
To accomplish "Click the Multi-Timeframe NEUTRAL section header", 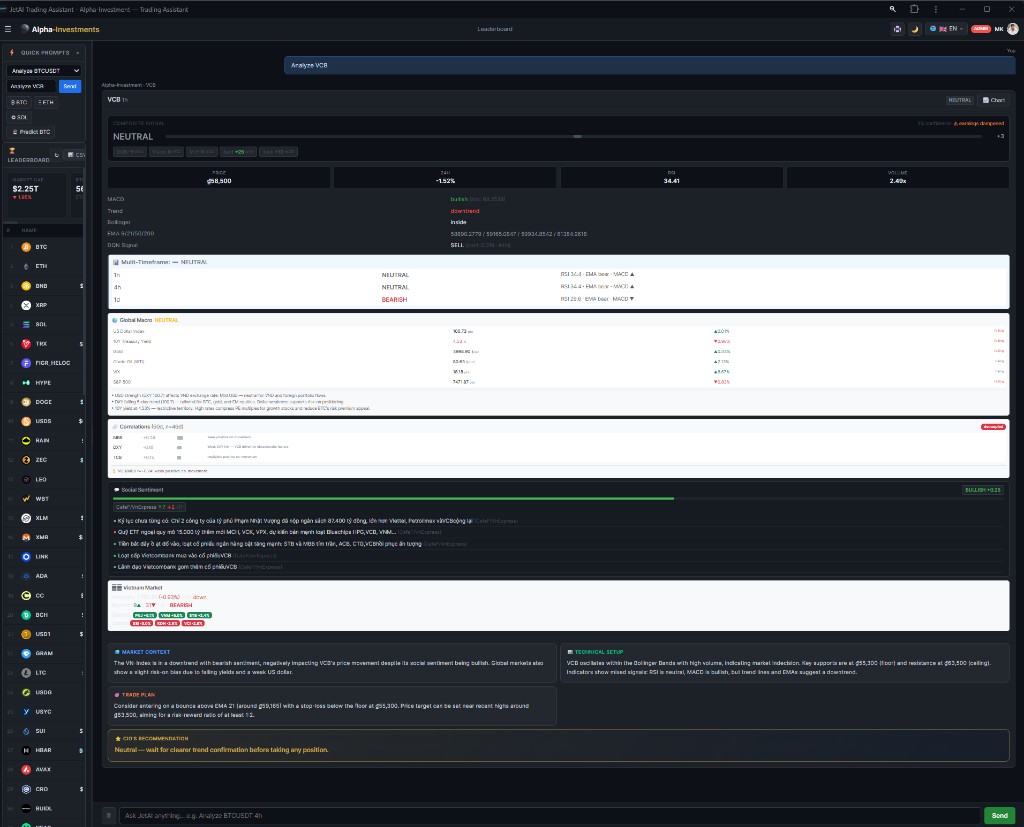I will pos(558,262).
